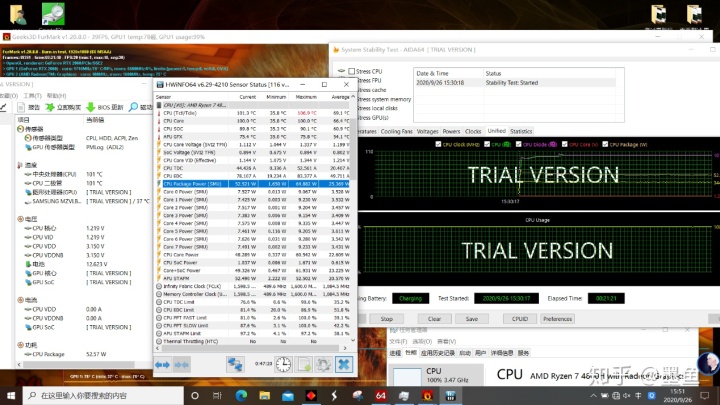Image resolution: width=720 pixels, height=405 pixels.
Task: Open desktop icon with magnifier top-left
Action: [53, 14]
